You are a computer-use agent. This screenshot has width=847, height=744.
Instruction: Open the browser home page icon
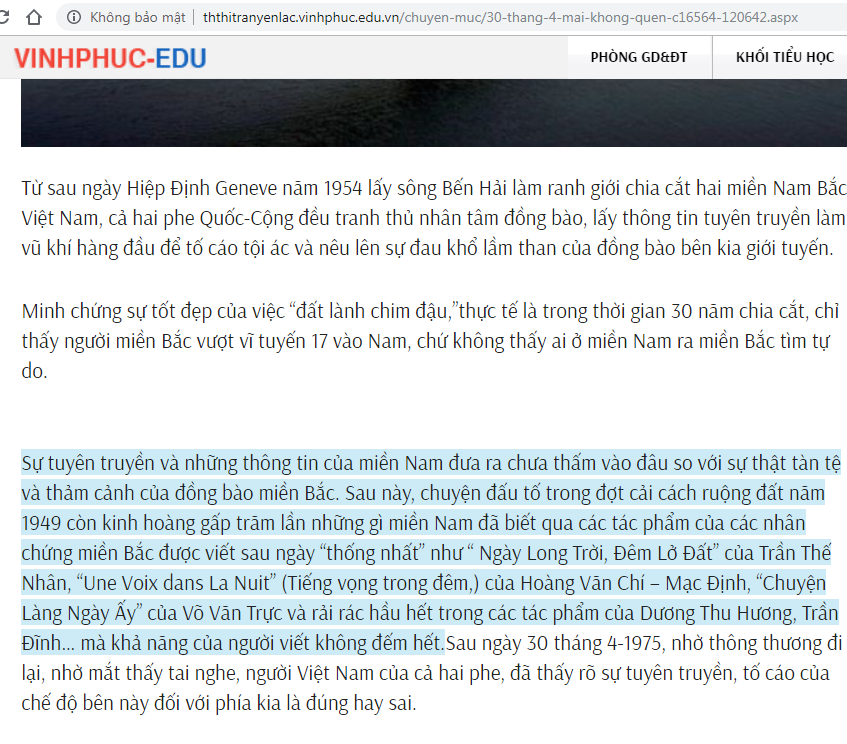(34, 17)
